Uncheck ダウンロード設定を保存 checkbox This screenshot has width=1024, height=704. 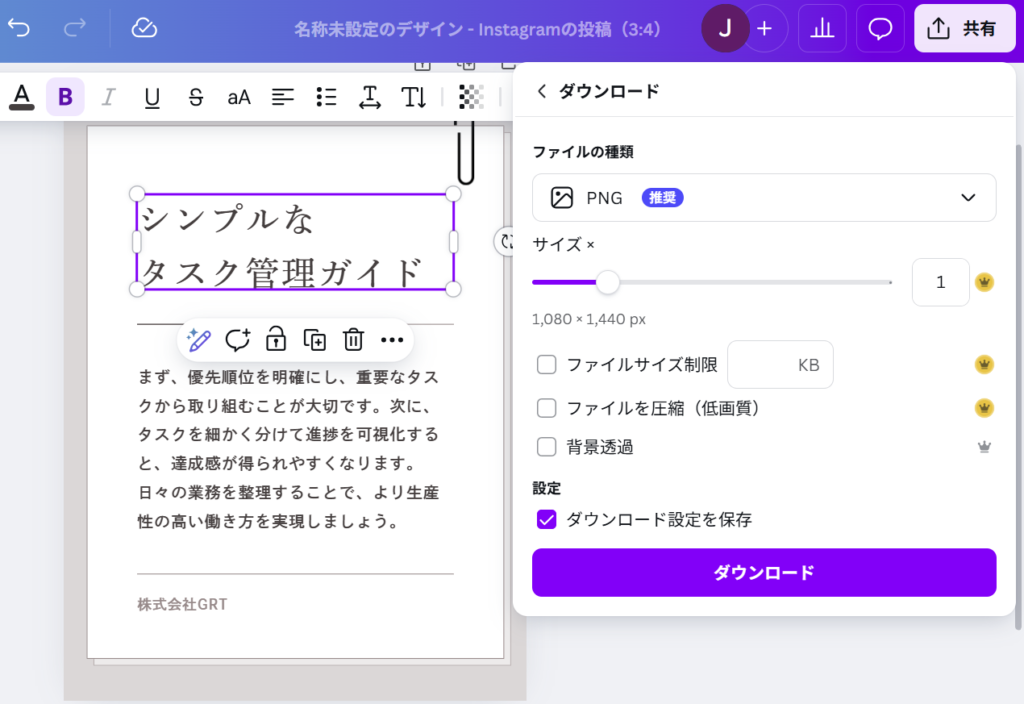point(547,519)
